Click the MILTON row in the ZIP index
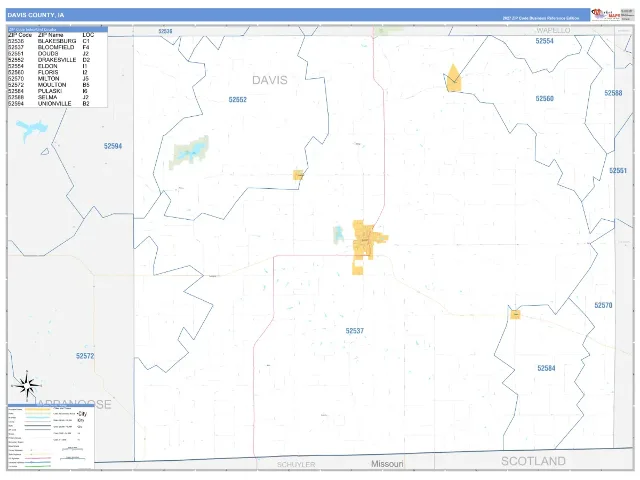640x480 pixels. pos(51,79)
